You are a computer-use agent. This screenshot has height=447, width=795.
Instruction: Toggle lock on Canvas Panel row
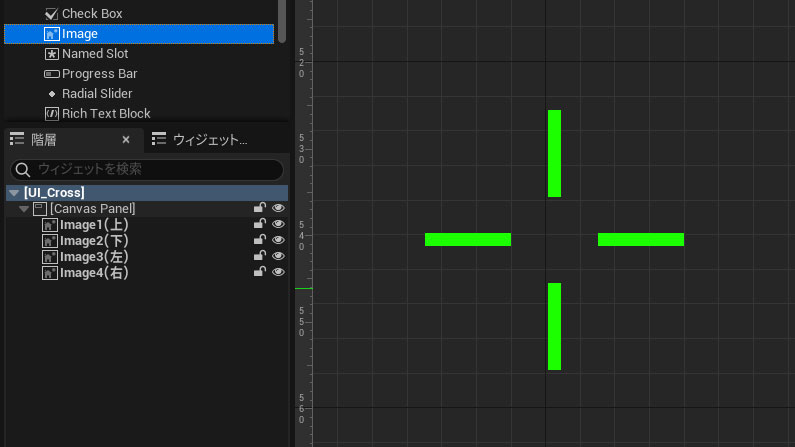[260, 208]
